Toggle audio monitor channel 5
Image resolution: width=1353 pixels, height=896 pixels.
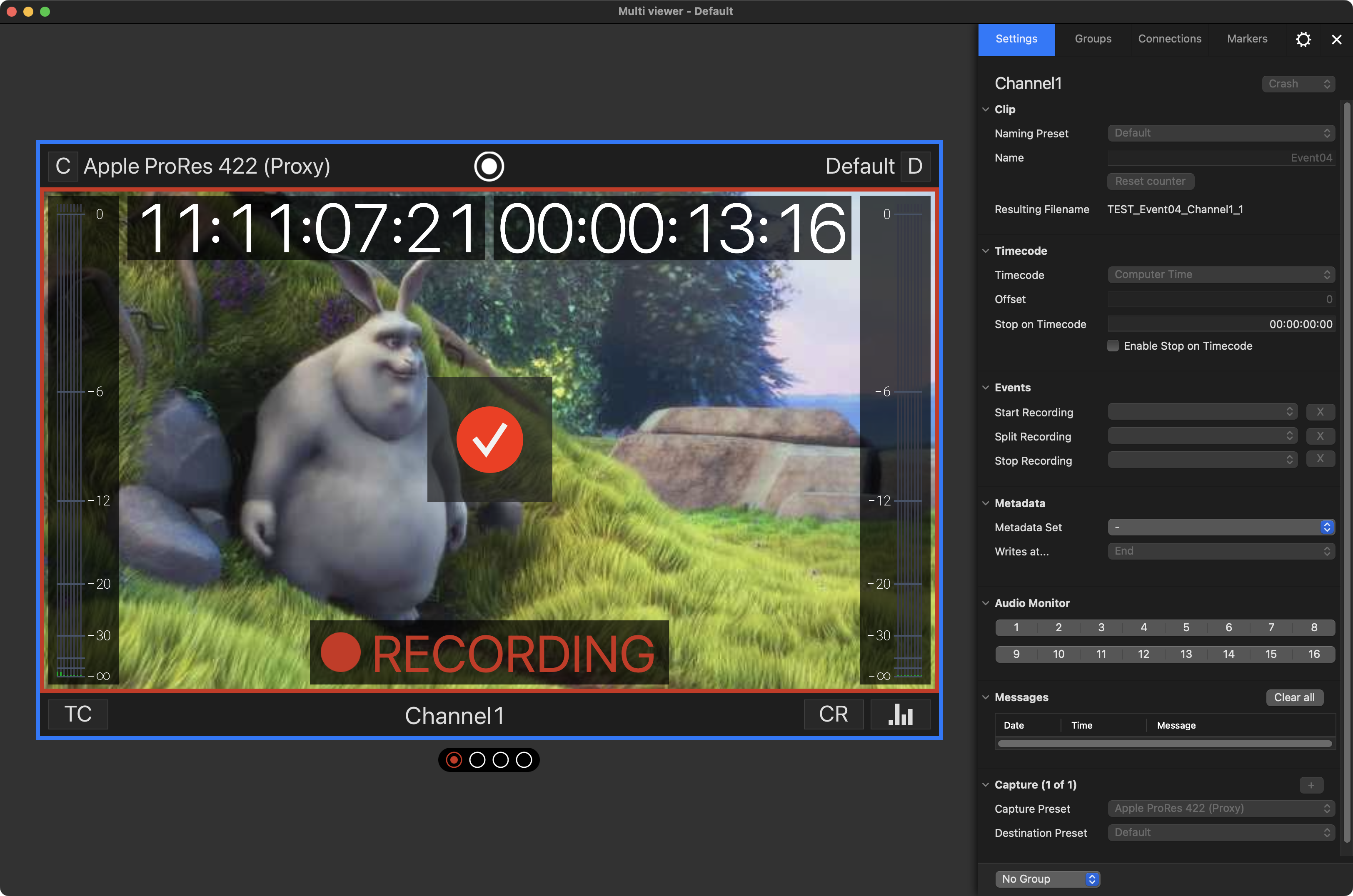tap(1186, 627)
